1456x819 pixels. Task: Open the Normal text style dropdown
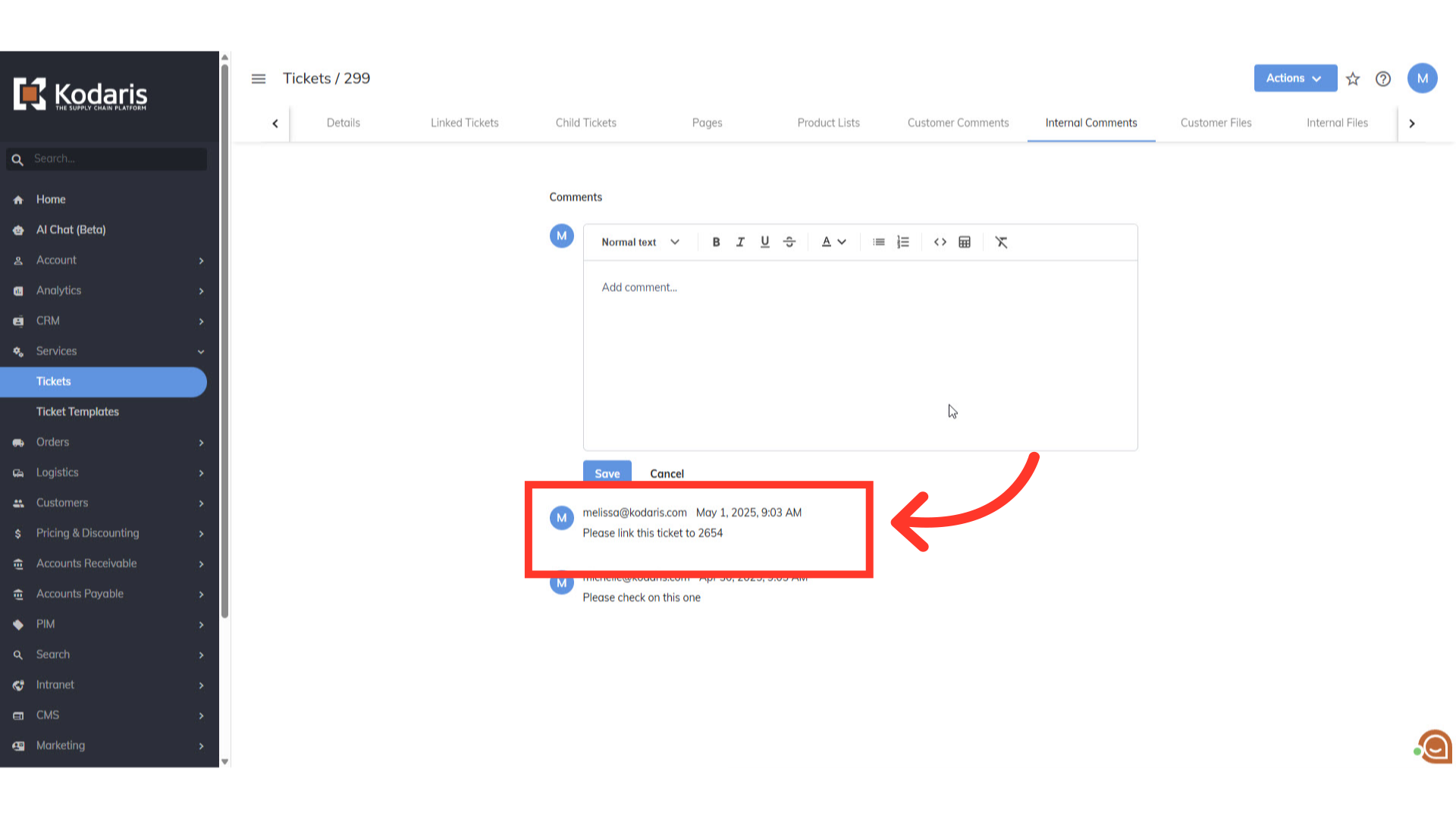click(640, 242)
